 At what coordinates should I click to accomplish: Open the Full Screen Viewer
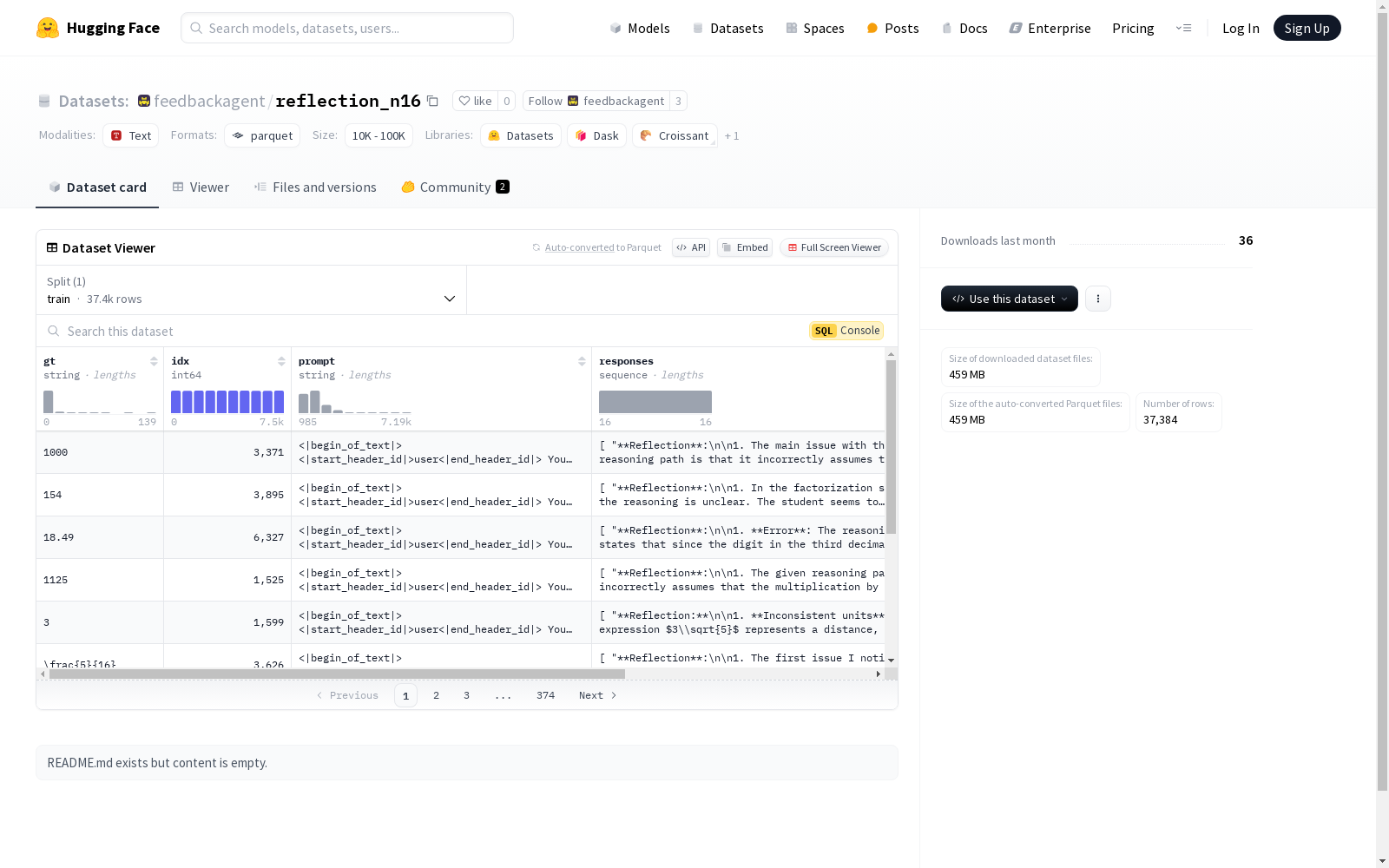pos(834,247)
